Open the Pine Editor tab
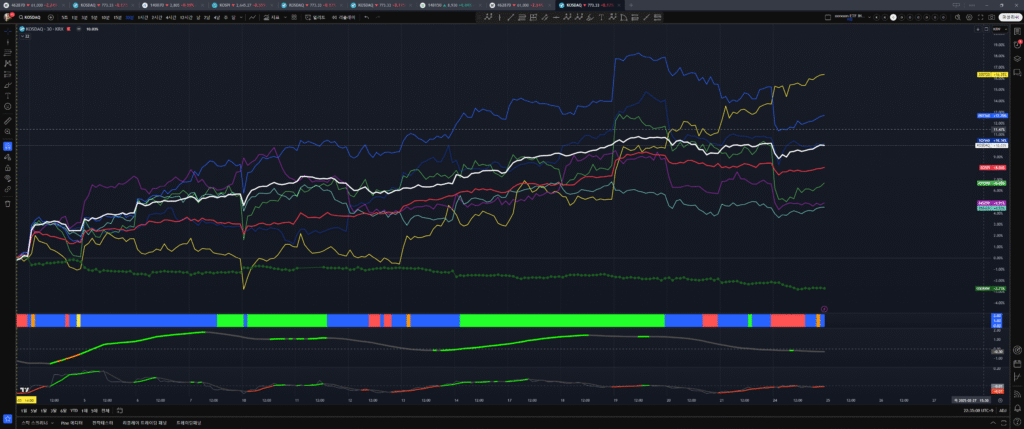Viewport: 1024px width, 429px height. point(70,423)
